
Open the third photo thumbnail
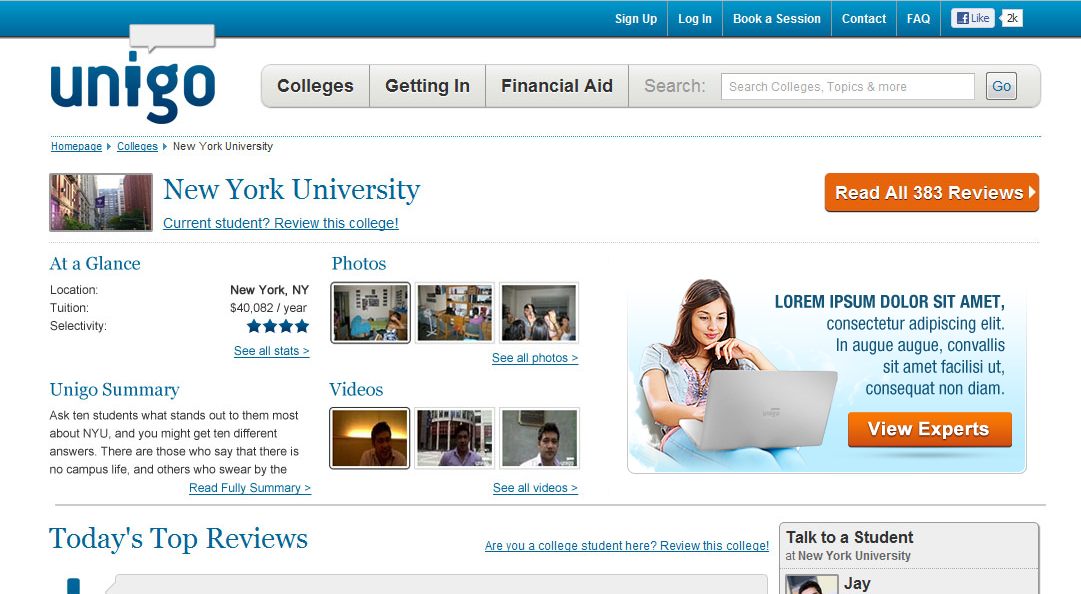[x=539, y=312]
